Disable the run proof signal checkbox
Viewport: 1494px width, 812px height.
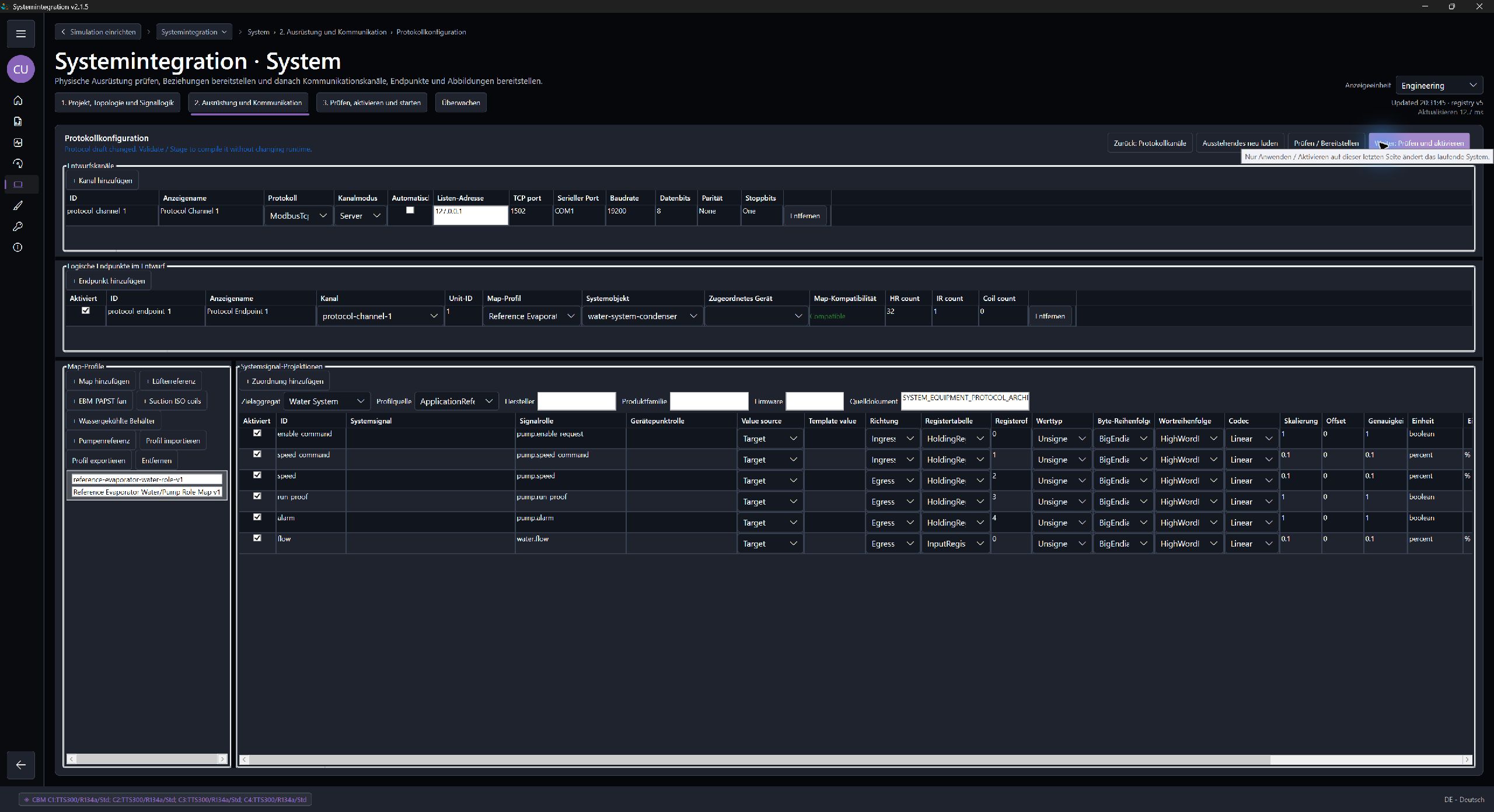pyautogui.click(x=257, y=496)
